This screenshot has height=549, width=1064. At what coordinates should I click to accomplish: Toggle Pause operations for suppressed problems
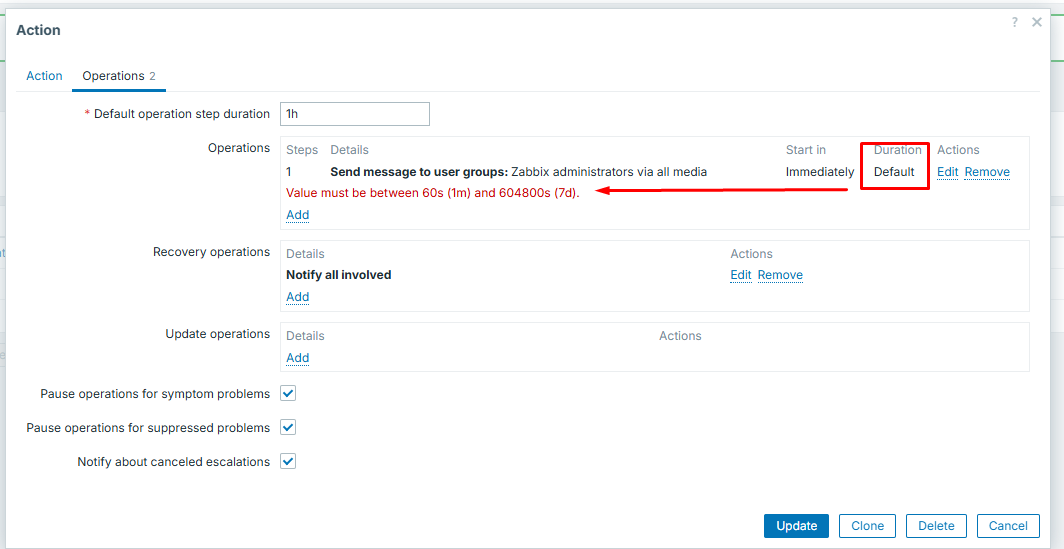pos(288,428)
